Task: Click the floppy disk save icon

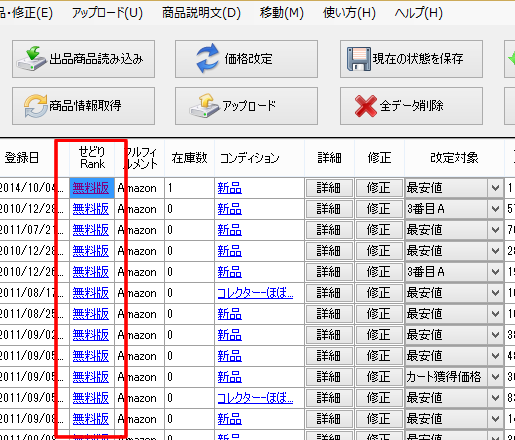Action: [359, 59]
